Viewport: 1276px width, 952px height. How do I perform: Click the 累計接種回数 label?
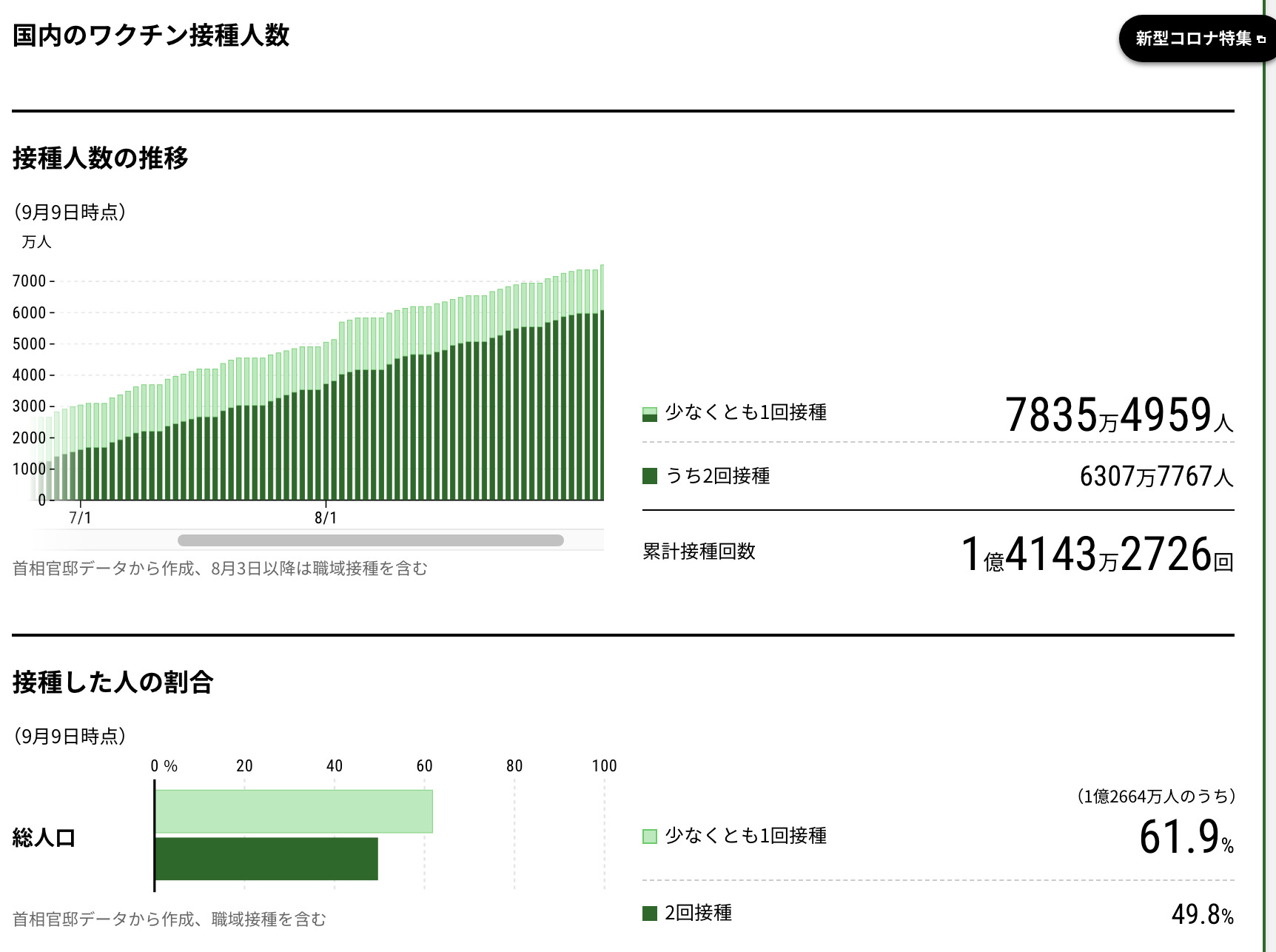pos(699,552)
